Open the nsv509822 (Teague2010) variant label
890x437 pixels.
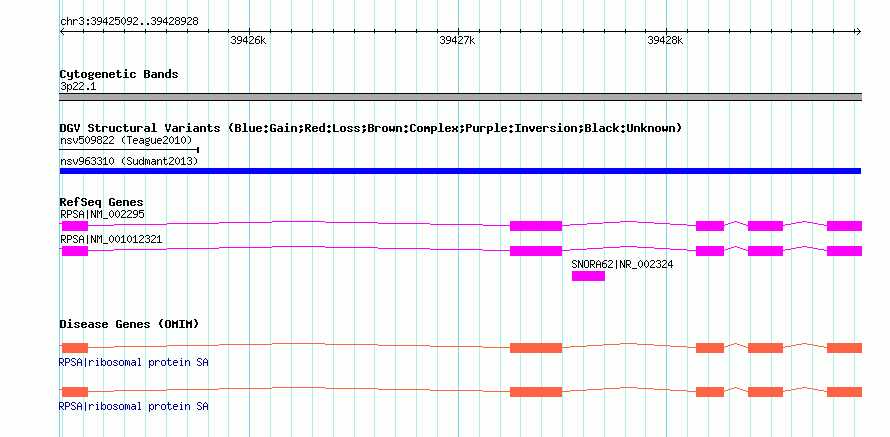pos(126,140)
